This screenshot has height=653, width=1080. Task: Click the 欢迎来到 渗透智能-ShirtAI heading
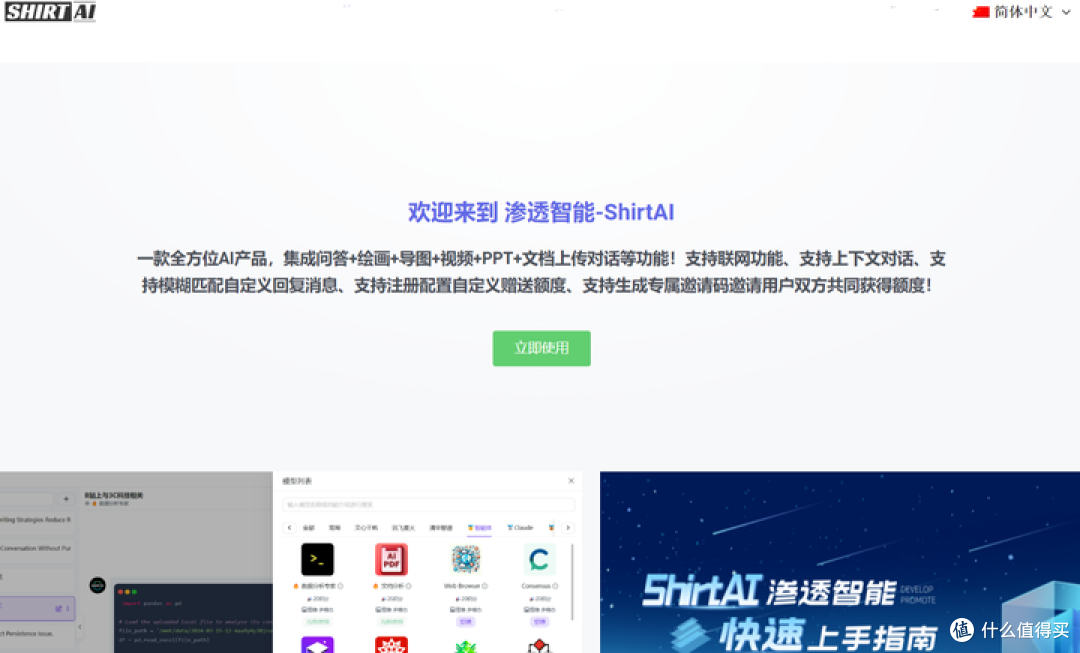(x=541, y=212)
